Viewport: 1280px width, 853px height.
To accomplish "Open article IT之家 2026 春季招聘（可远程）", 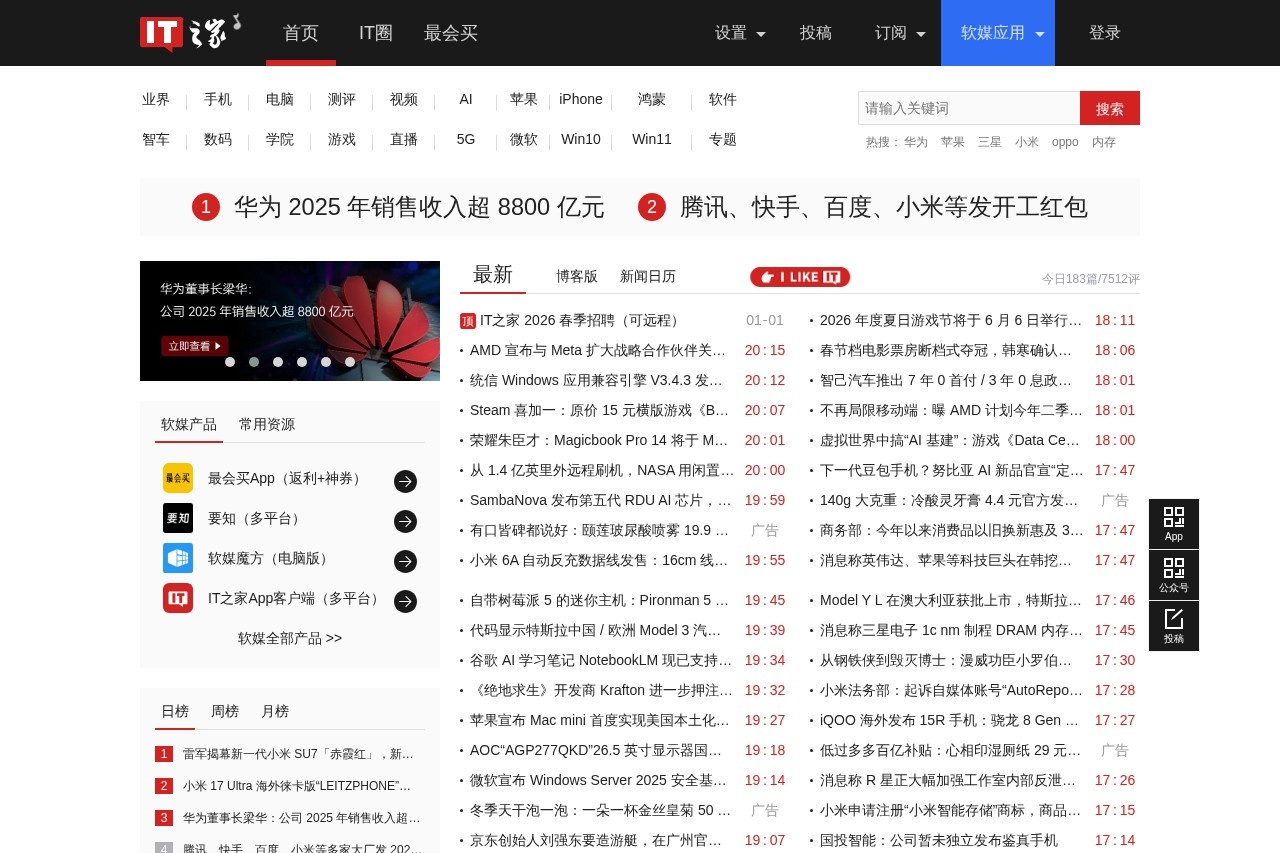I will point(581,320).
